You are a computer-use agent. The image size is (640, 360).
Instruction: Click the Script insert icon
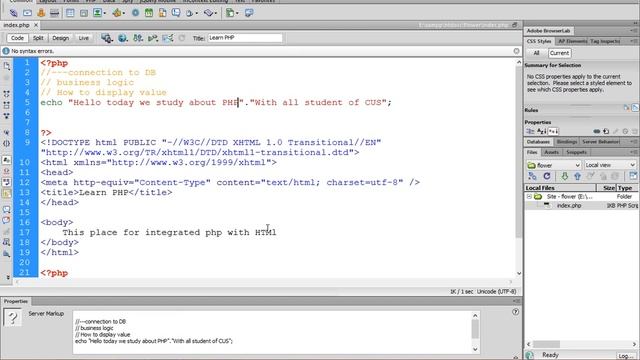(x=209, y=13)
